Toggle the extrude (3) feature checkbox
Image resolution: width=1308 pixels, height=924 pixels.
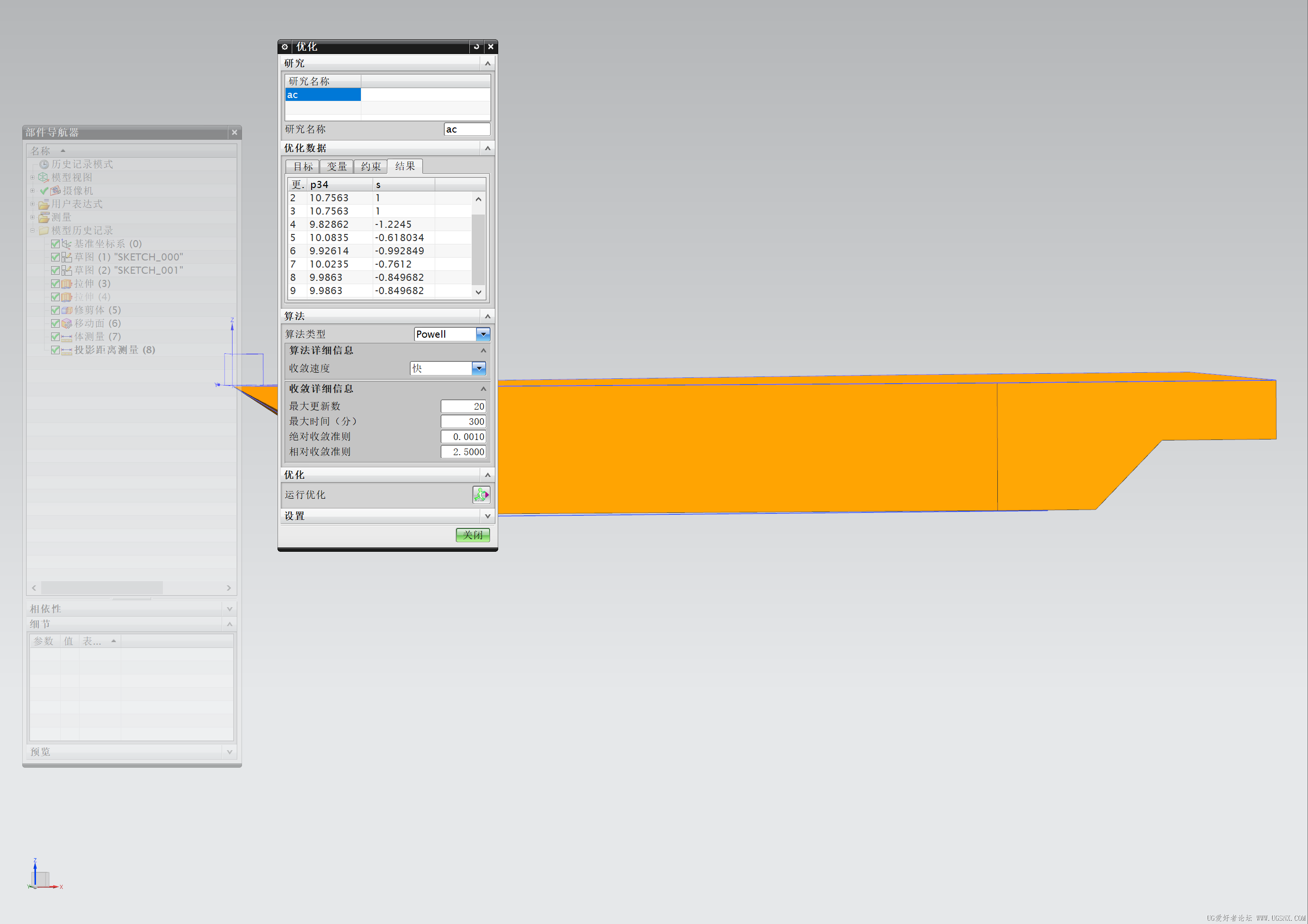coord(55,284)
